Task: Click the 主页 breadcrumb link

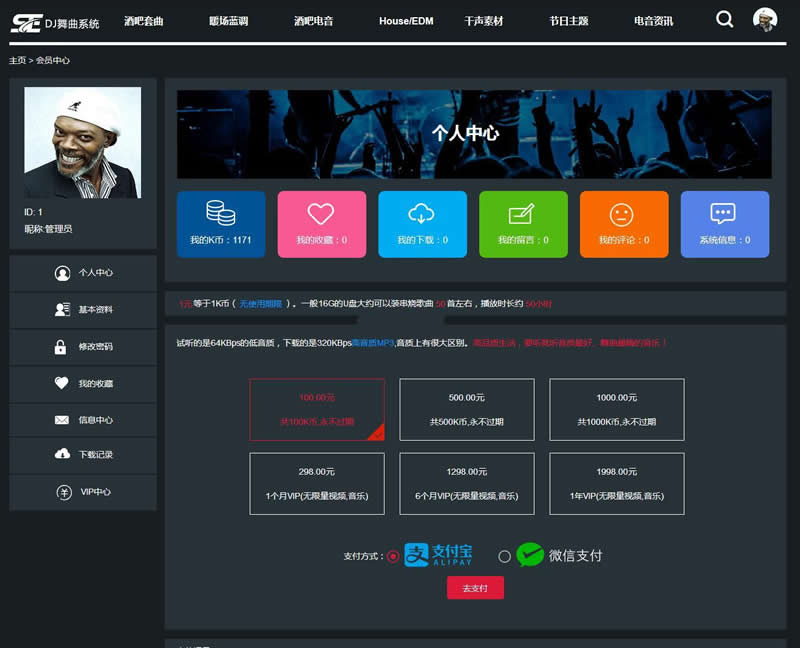Action: [x=17, y=61]
